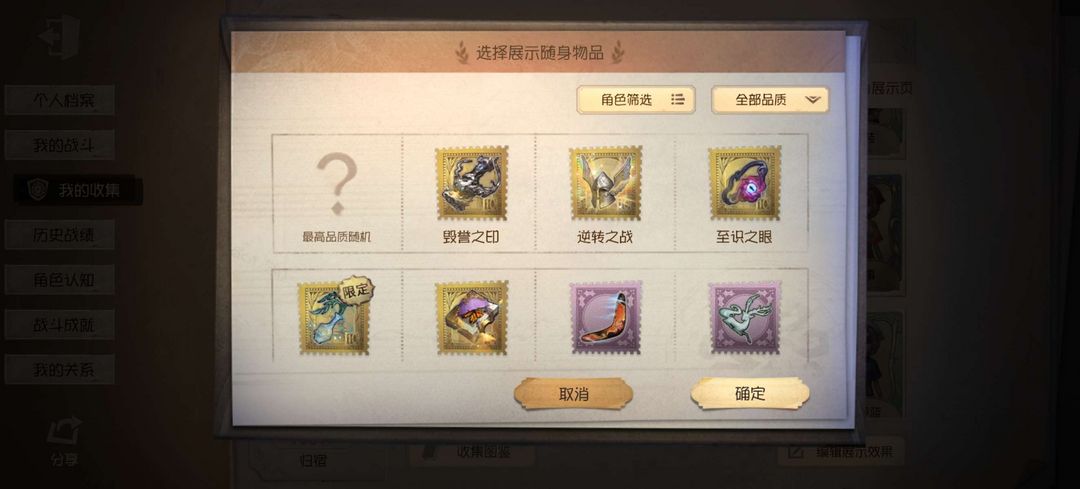Open the 战斗成就 sidebar tab
Screen dimensions: 1080x489
[60, 324]
